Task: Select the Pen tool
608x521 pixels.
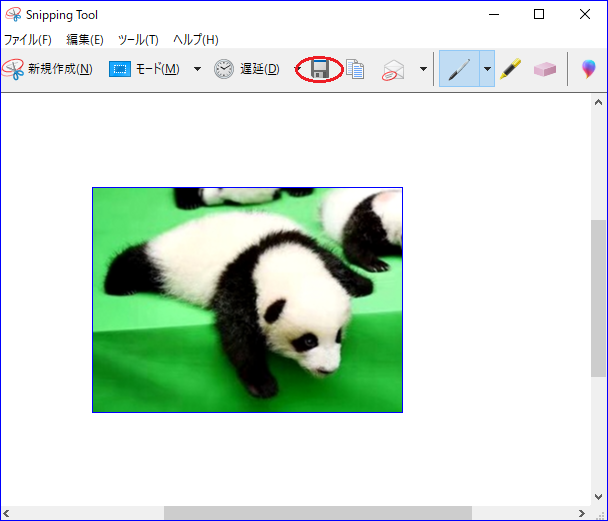Action: click(459, 69)
